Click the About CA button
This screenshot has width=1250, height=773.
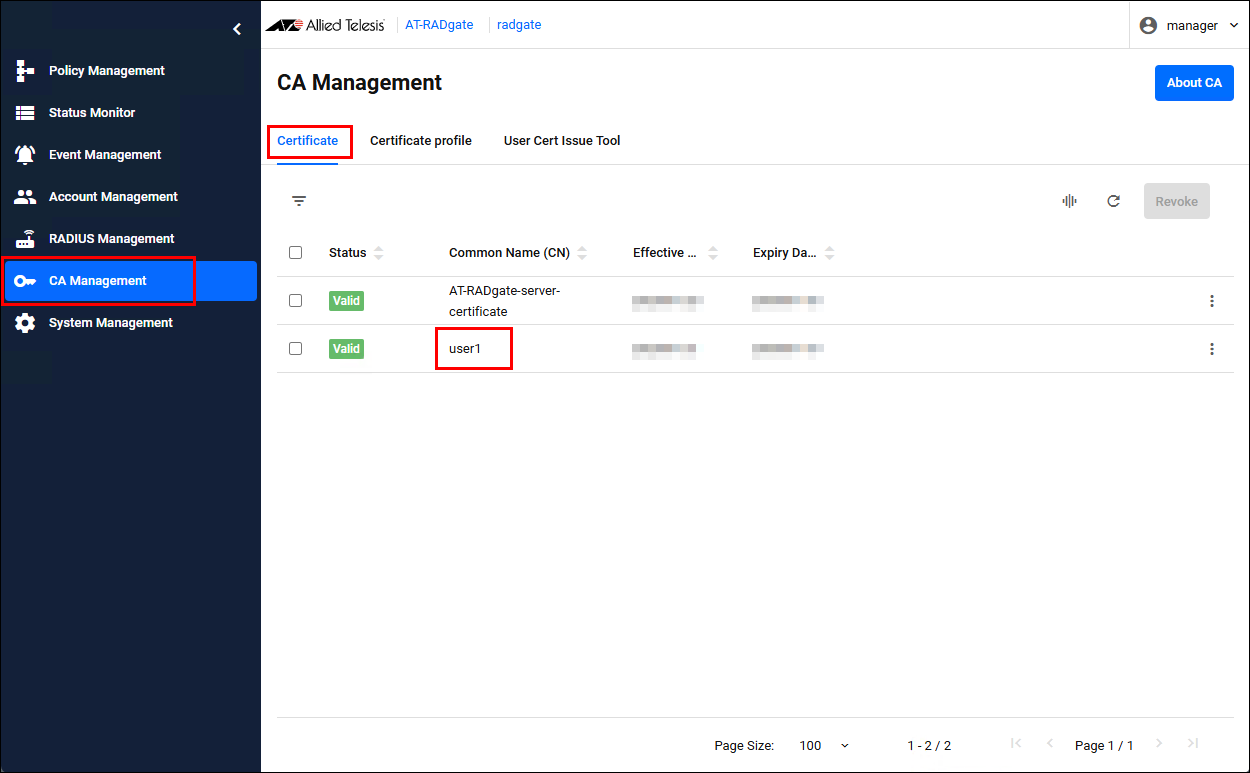tap(1194, 83)
